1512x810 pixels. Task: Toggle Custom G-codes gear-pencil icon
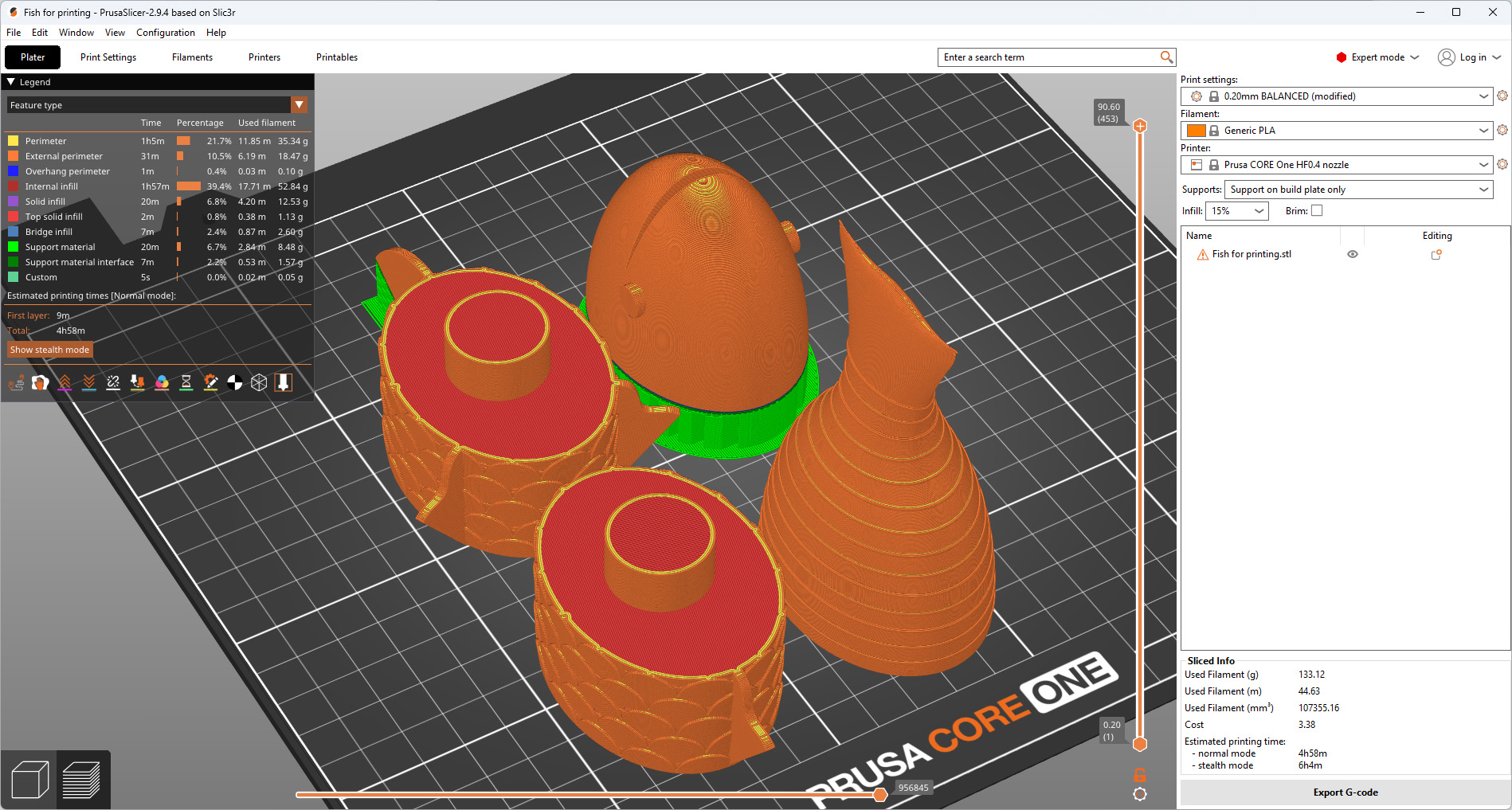pyautogui.click(x=210, y=383)
